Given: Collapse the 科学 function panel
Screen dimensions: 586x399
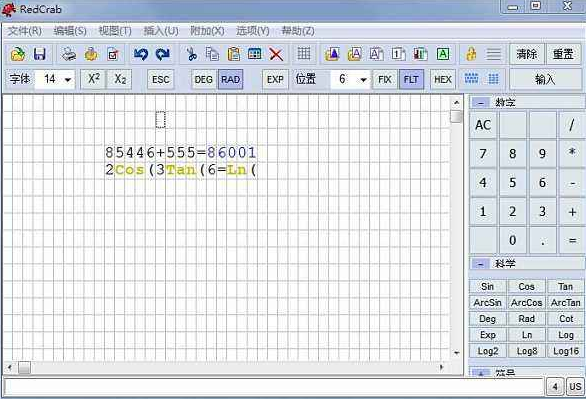Looking at the screenshot, I should point(480,264).
